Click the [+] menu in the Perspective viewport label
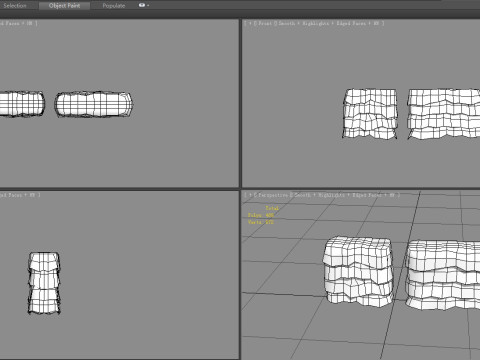 (x=249, y=195)
